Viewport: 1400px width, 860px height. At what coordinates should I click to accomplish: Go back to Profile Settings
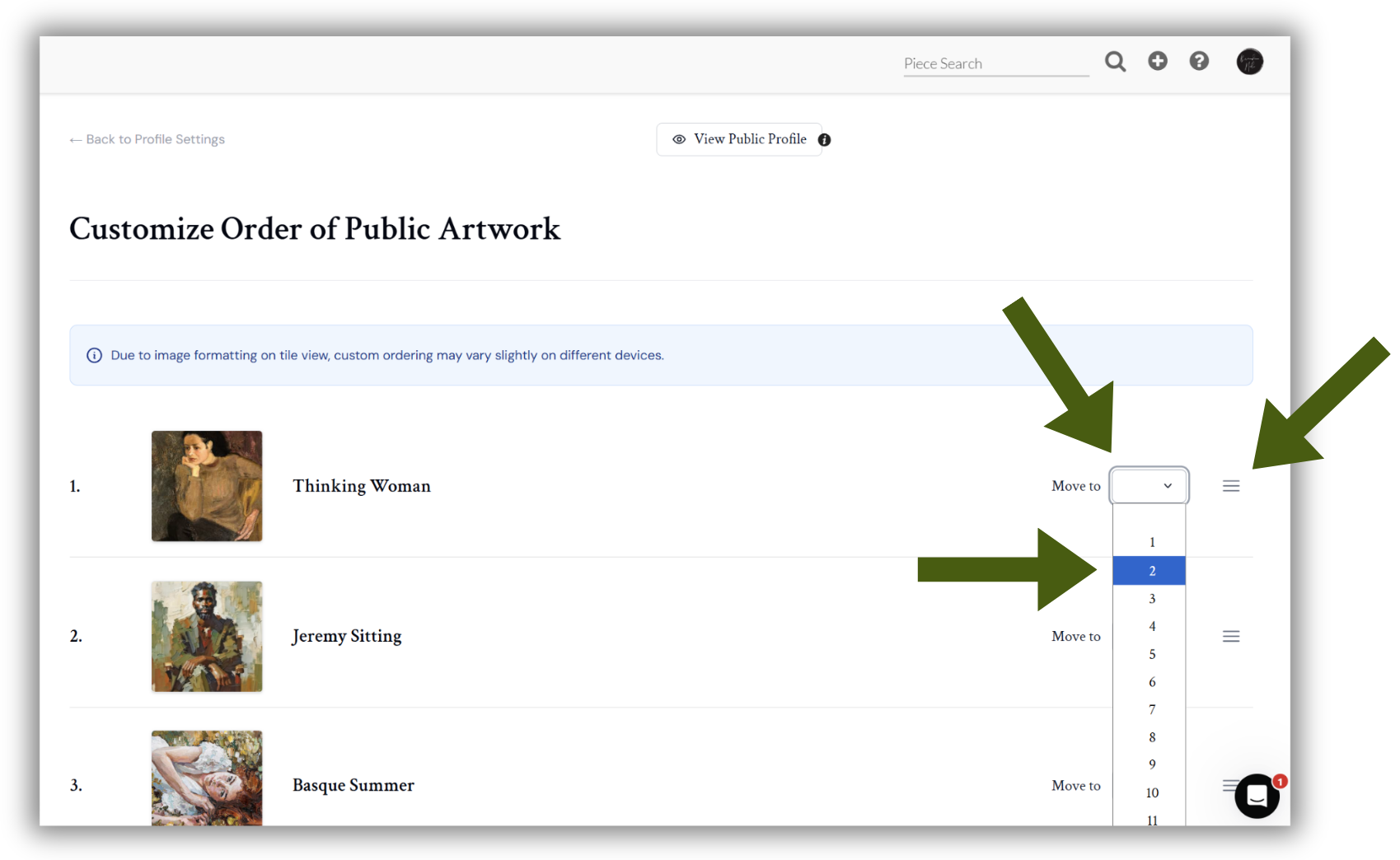(147, 139)
